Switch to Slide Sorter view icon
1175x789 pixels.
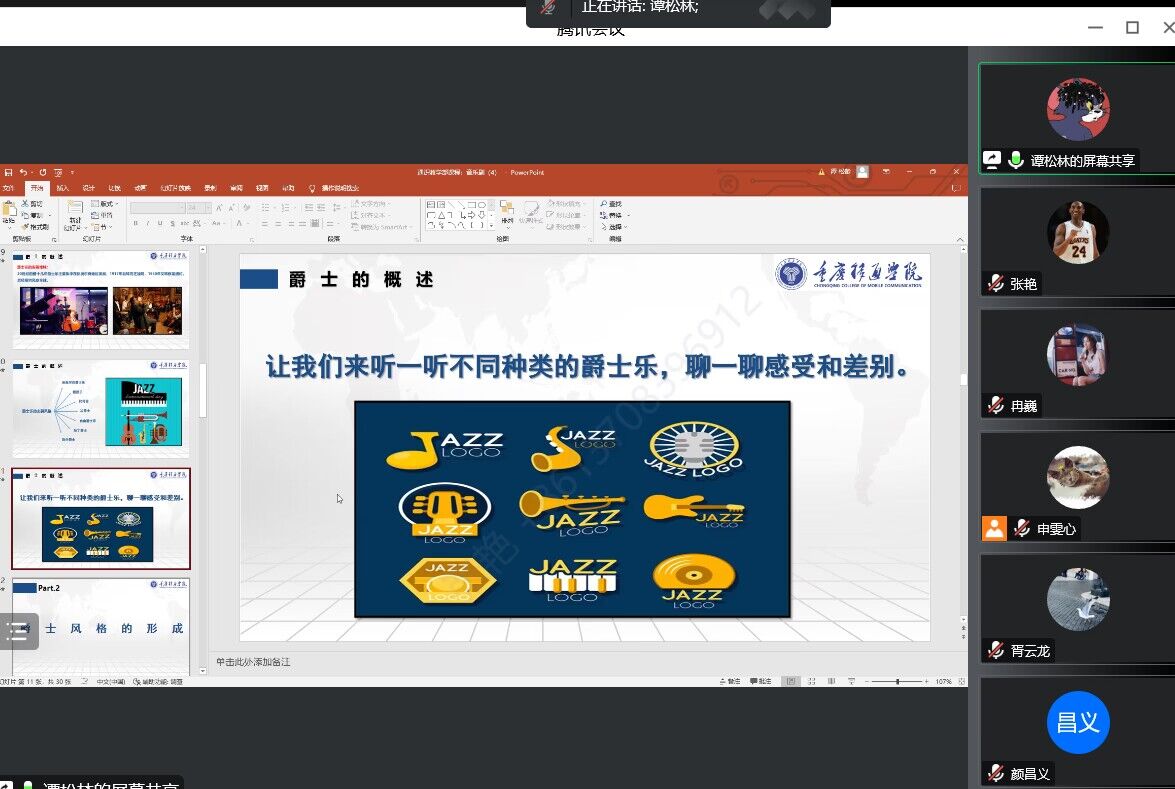point(809,681)
